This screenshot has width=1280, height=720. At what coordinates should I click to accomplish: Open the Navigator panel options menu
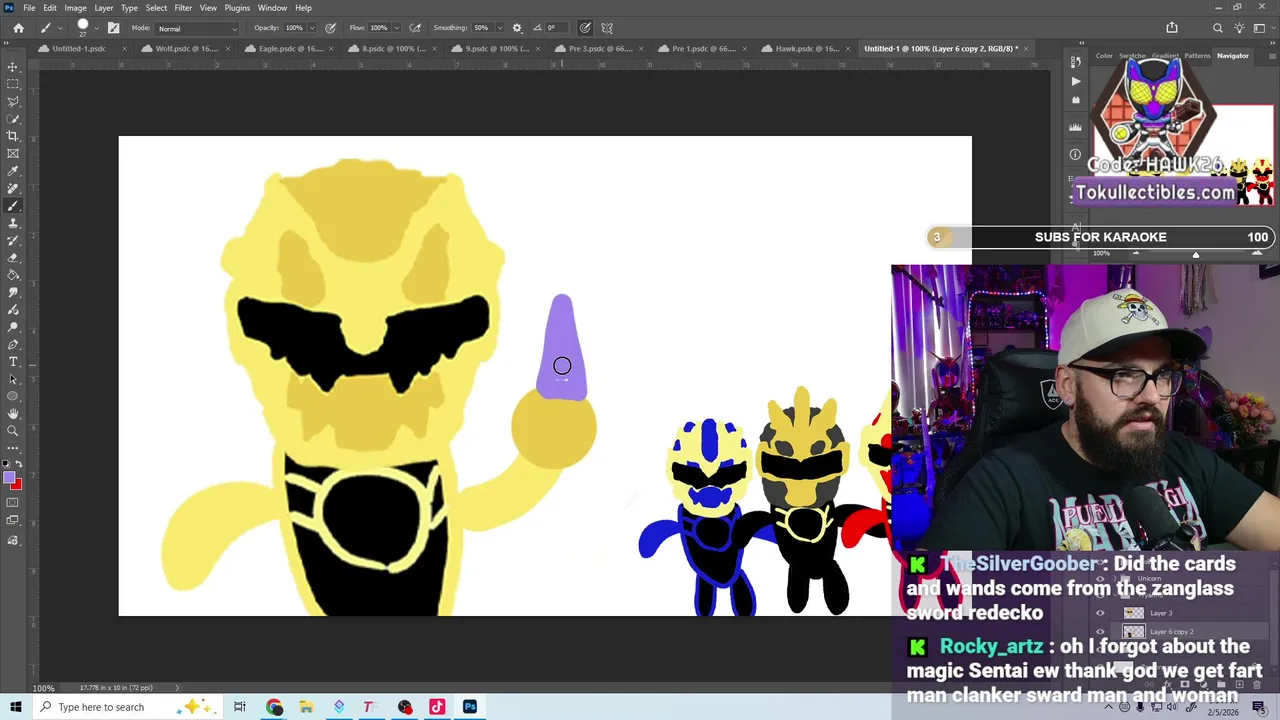tap(1270, 56)
